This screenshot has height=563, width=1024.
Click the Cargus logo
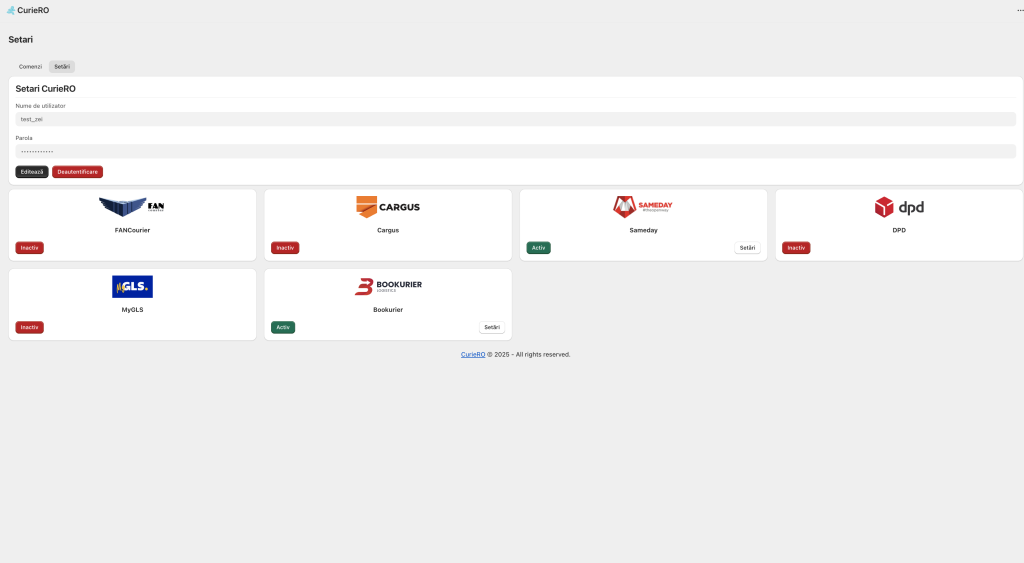coord(388,207)
